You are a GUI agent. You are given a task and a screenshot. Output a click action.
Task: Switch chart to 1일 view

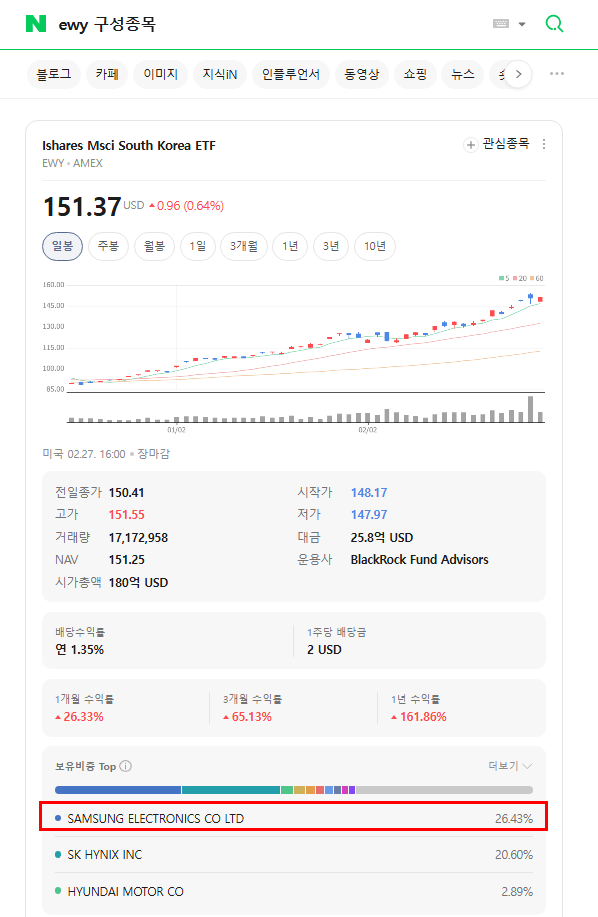[x=198, y=246]
